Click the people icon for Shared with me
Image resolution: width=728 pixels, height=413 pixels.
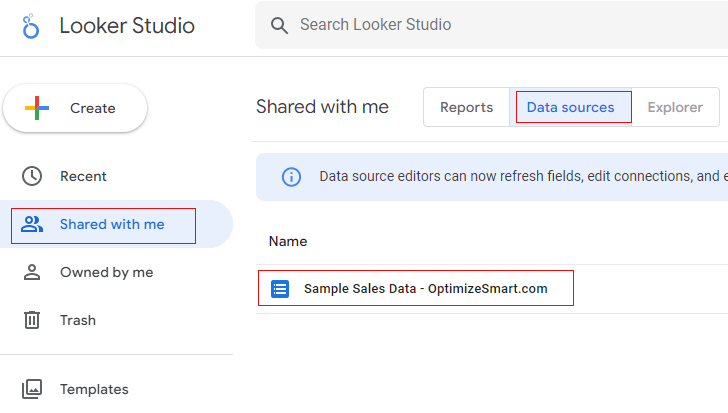click(32, 224)
